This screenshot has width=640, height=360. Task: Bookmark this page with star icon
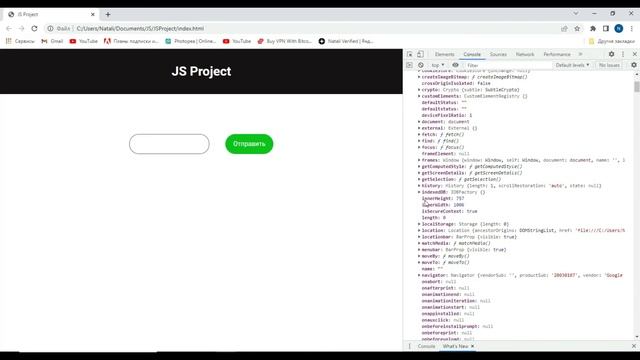coord(577,29)
